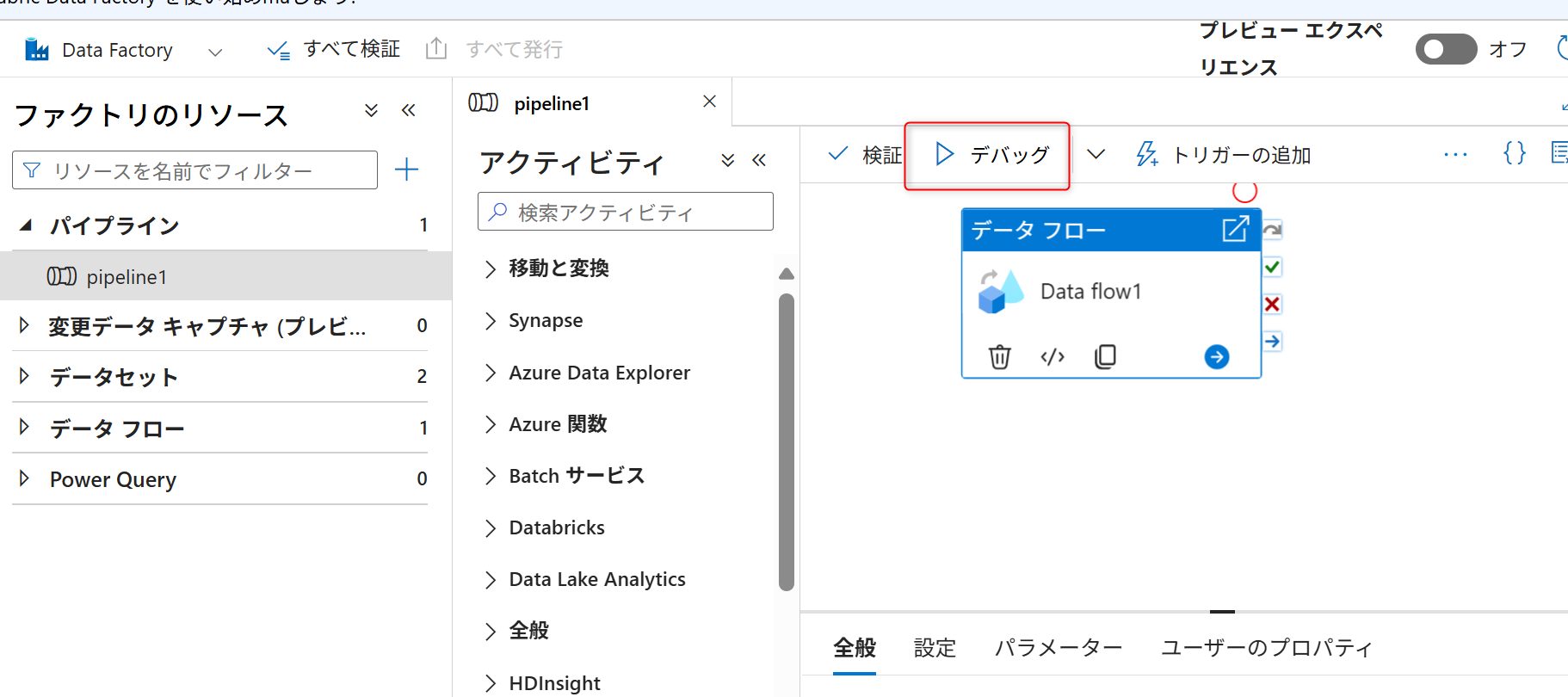Expand all activity groups with double-chevron
Image resolution: width=1568 pixels, height=697 pixels.
[727, 160]
